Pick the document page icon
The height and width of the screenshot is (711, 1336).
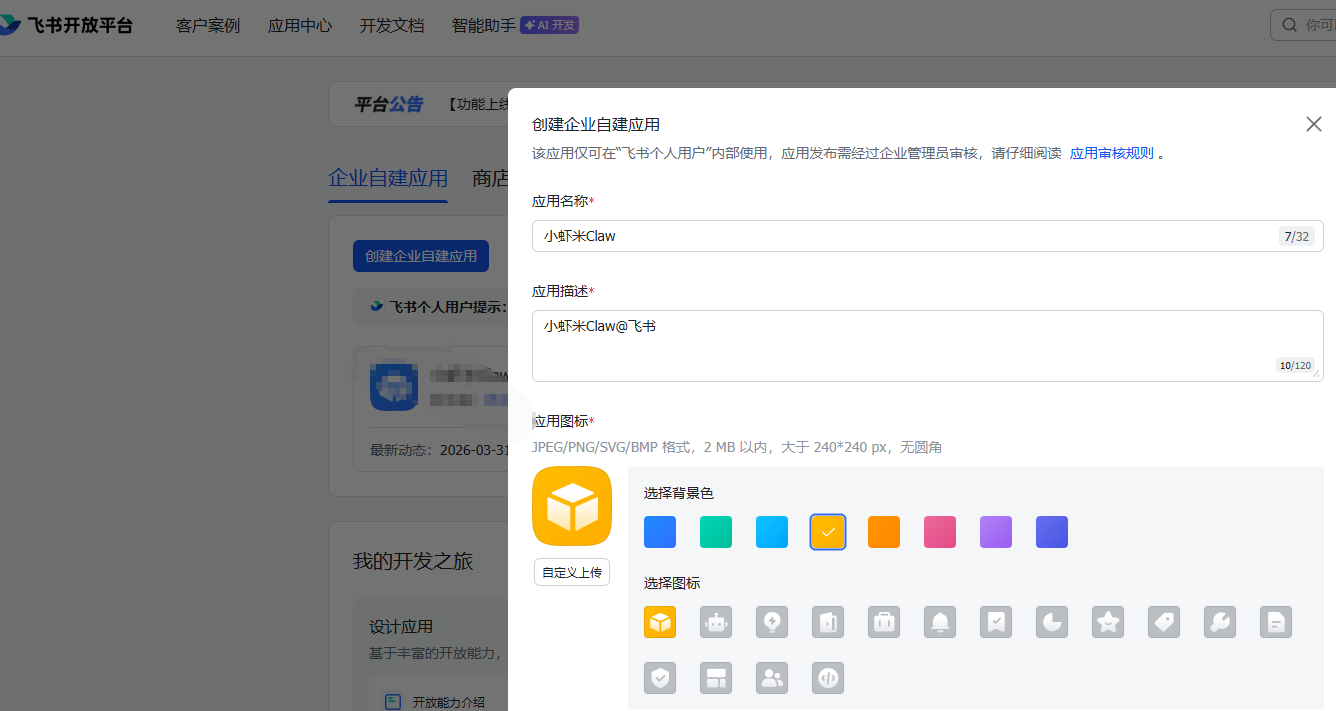[x=1276, y=622]
